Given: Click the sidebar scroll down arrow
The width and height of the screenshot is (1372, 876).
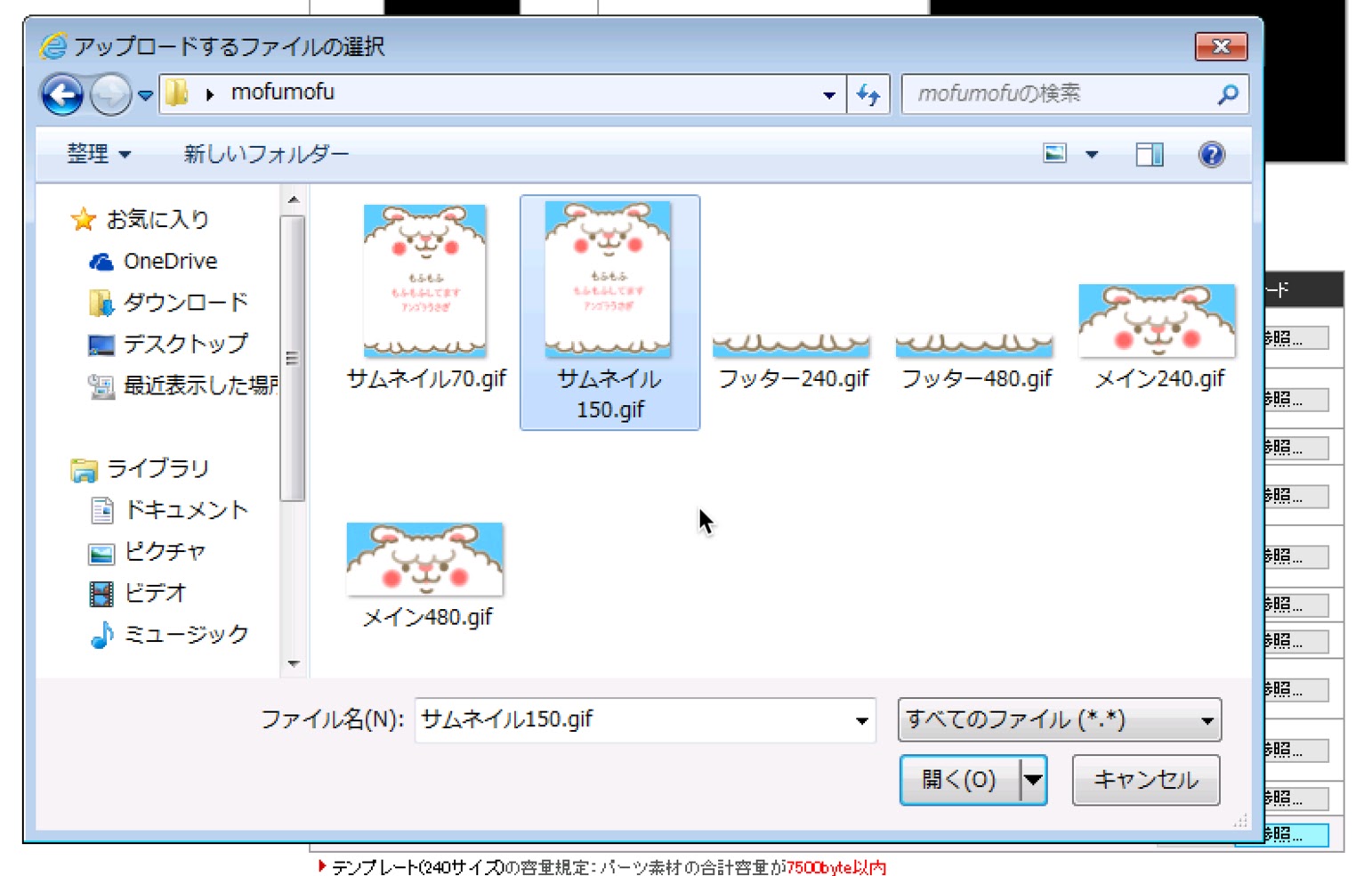Looking at the screenshot, I should (x=294, y=663).
